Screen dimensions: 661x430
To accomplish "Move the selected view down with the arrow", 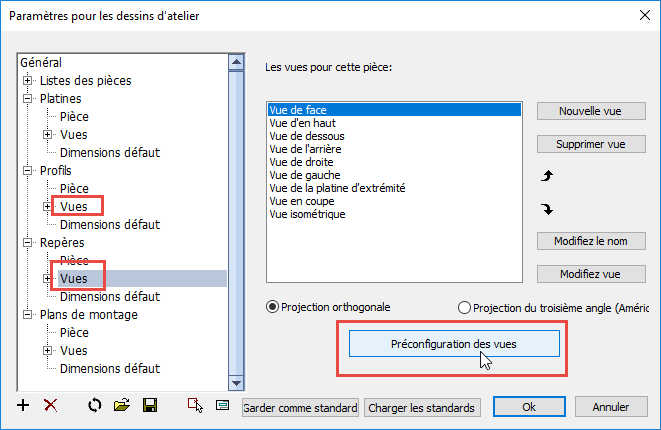I will 547,209.
